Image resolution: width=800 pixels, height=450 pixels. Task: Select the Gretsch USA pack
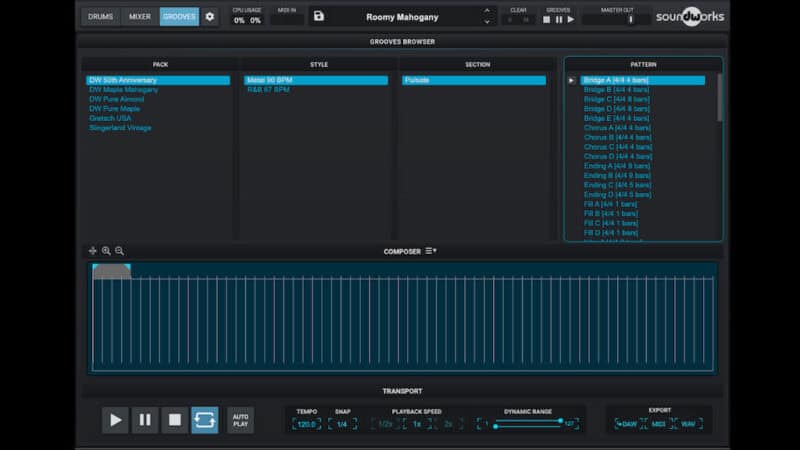point(158,118)
